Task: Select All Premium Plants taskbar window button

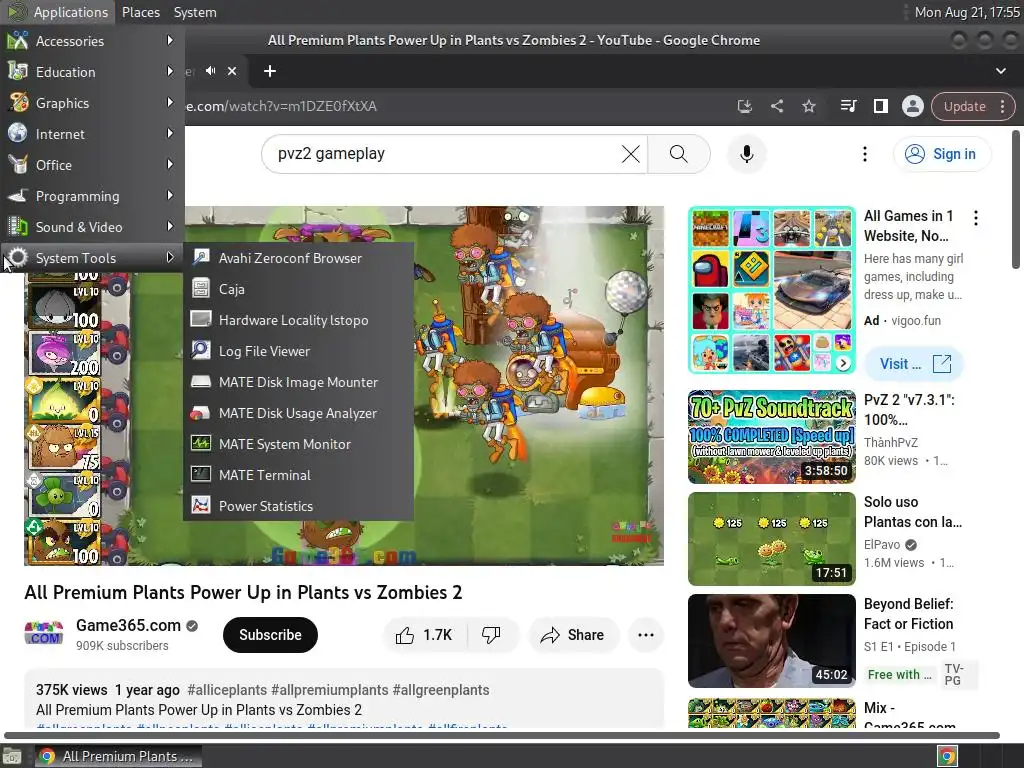Action: click(118, 756)
